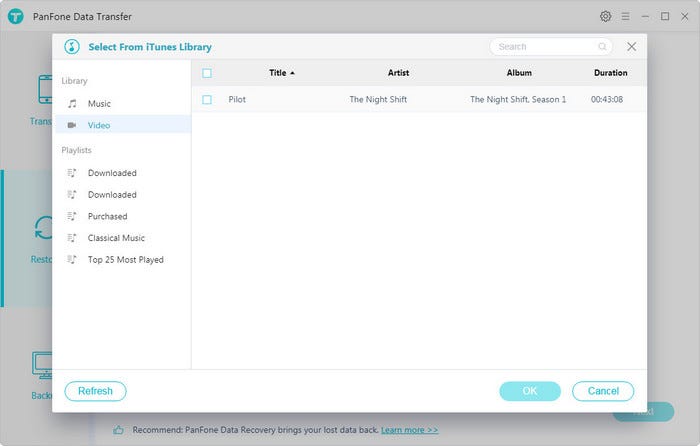This screenshot has height=446, width=700.
Task: Click playlist icon beside Purchased
Action: coord(71,216)
